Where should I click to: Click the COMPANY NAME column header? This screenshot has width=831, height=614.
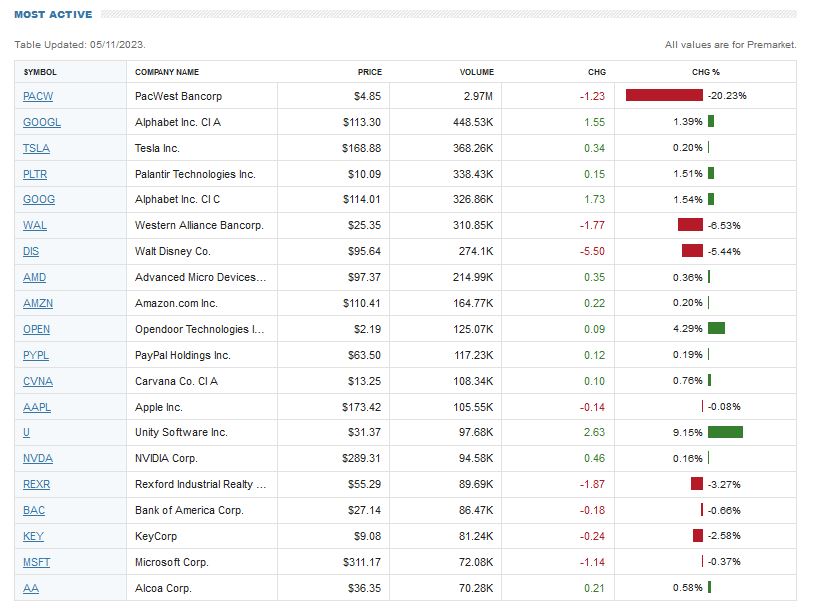point(167,72)
